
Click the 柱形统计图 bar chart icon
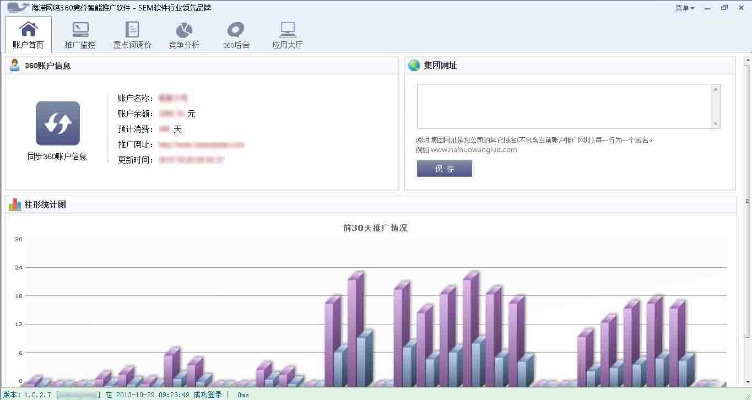15,205
